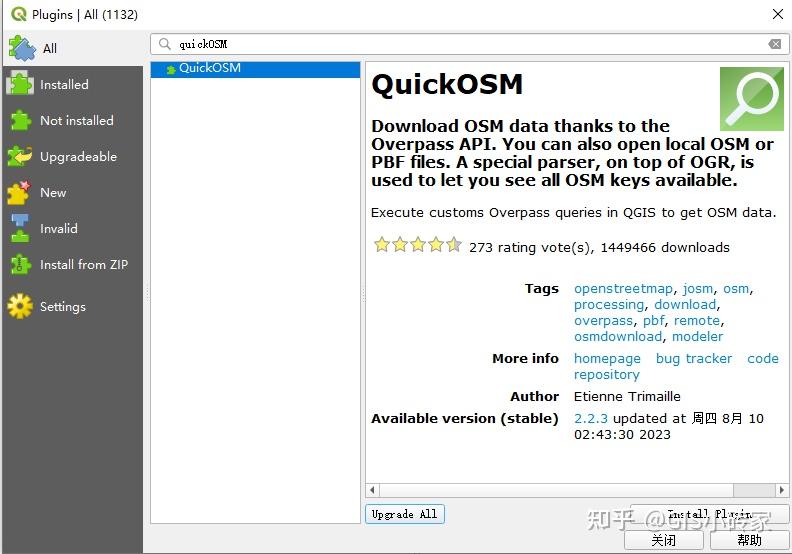Viewport: 792px width, 554px height.
Task: Click the '1449466 downloads' text
Action: (x=665, y=247)
